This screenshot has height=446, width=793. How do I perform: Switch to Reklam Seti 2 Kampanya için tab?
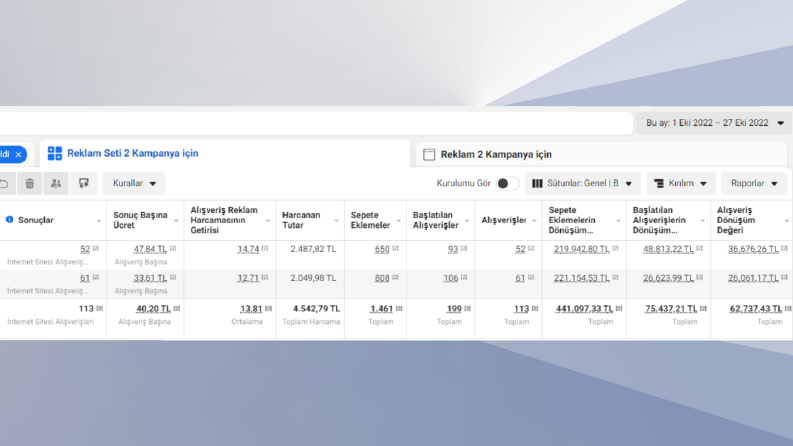pyautogui.click(x=225, y=153)
